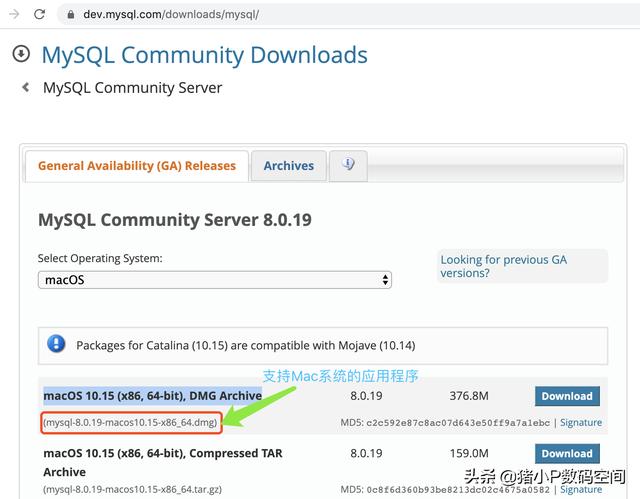This screenshot has height=499, width=640.
Task: Open the Select Operating System dropdown
Action: coord(215,280)
